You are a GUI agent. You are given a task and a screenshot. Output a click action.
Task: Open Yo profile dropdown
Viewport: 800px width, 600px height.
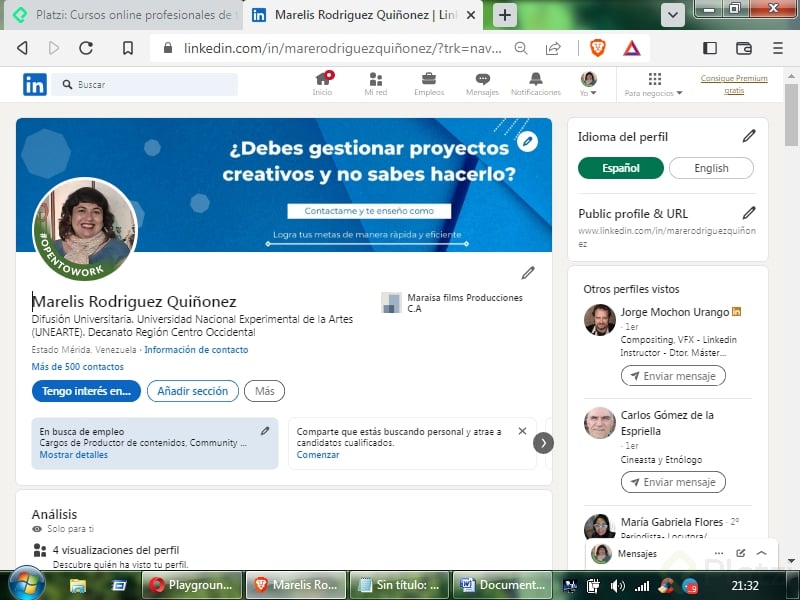point(588,84)
